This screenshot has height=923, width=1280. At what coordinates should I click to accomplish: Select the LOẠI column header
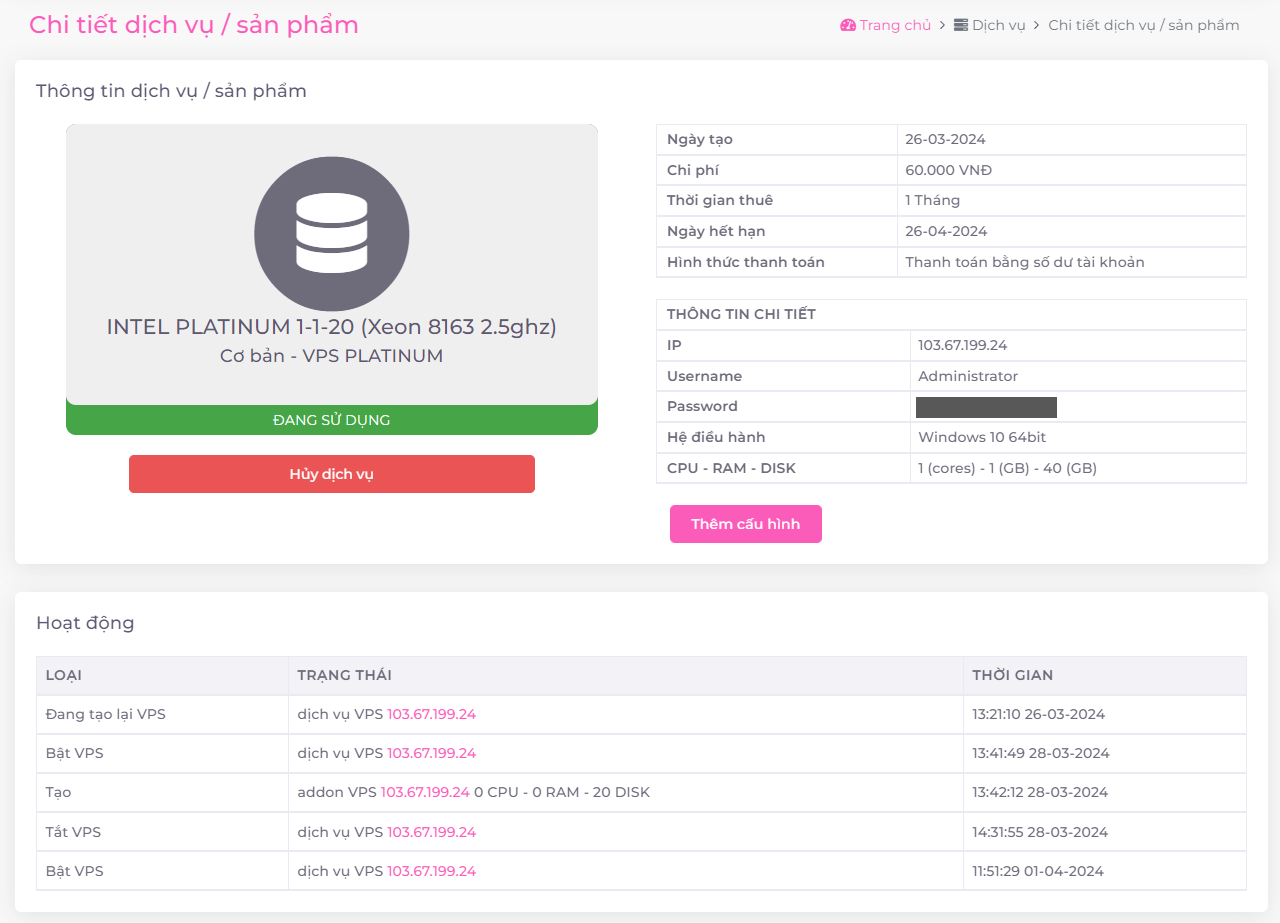66,675
